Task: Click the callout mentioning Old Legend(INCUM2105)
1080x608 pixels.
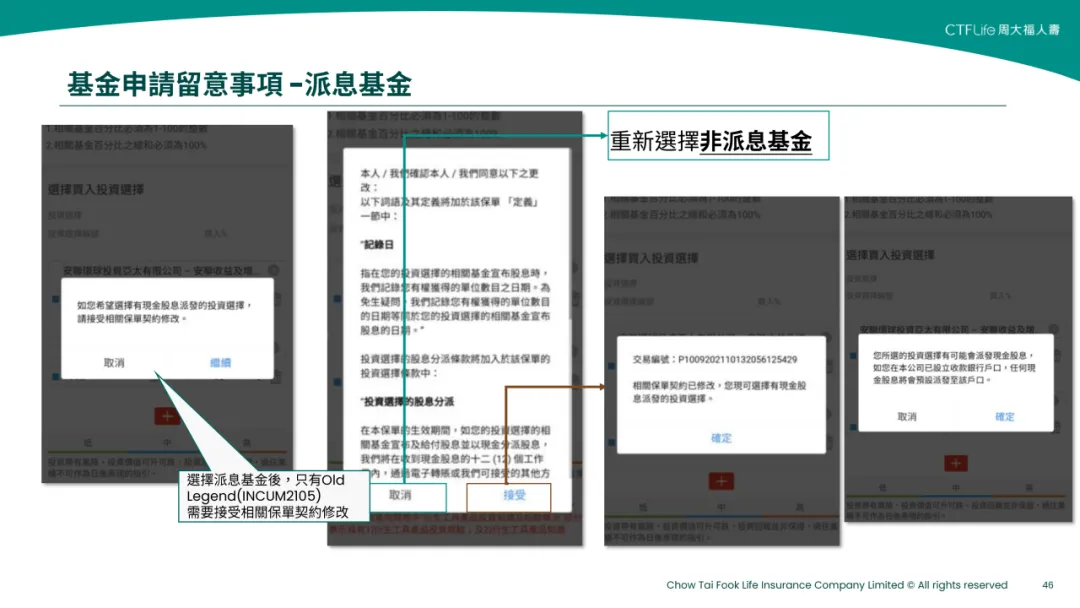Action: click(x=273, y=496)
